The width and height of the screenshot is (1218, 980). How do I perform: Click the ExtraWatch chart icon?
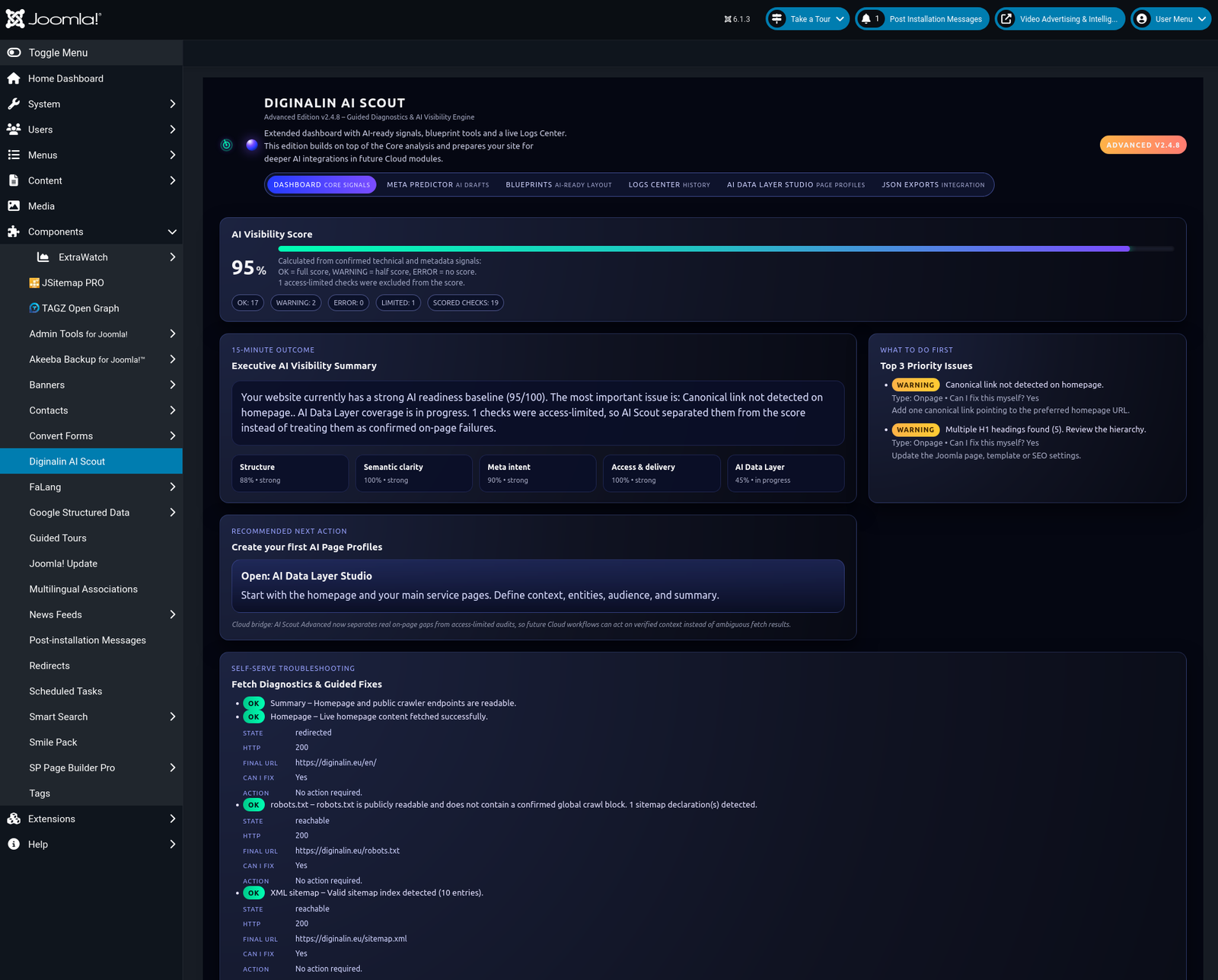click(x=43, y=257)
